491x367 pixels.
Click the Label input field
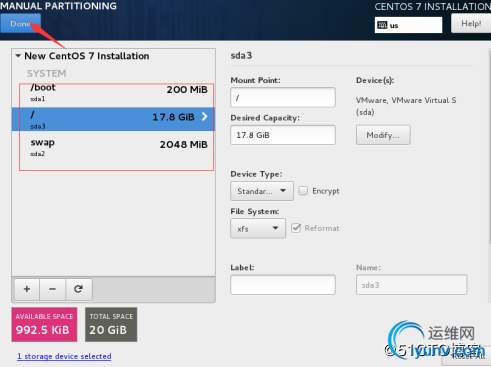click(283, 285)
